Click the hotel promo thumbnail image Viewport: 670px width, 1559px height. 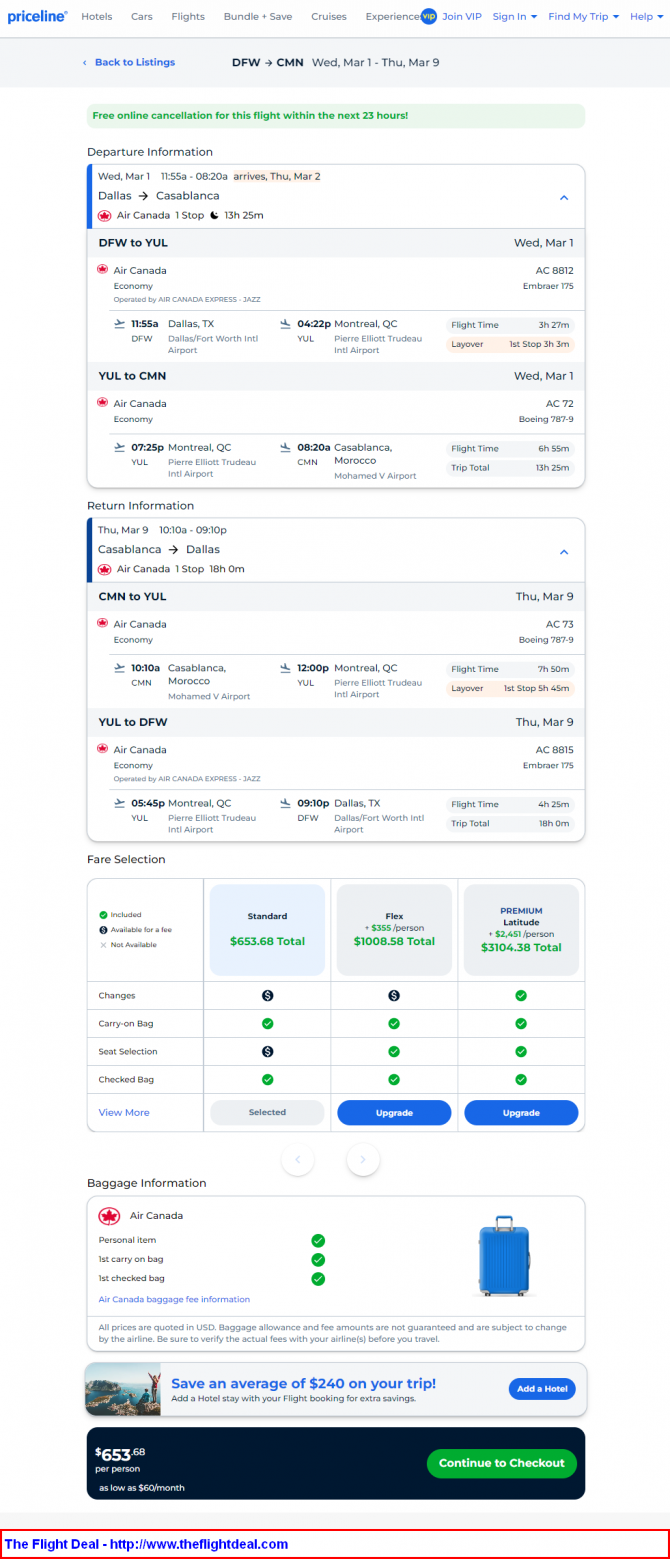tap(123, 1390)
